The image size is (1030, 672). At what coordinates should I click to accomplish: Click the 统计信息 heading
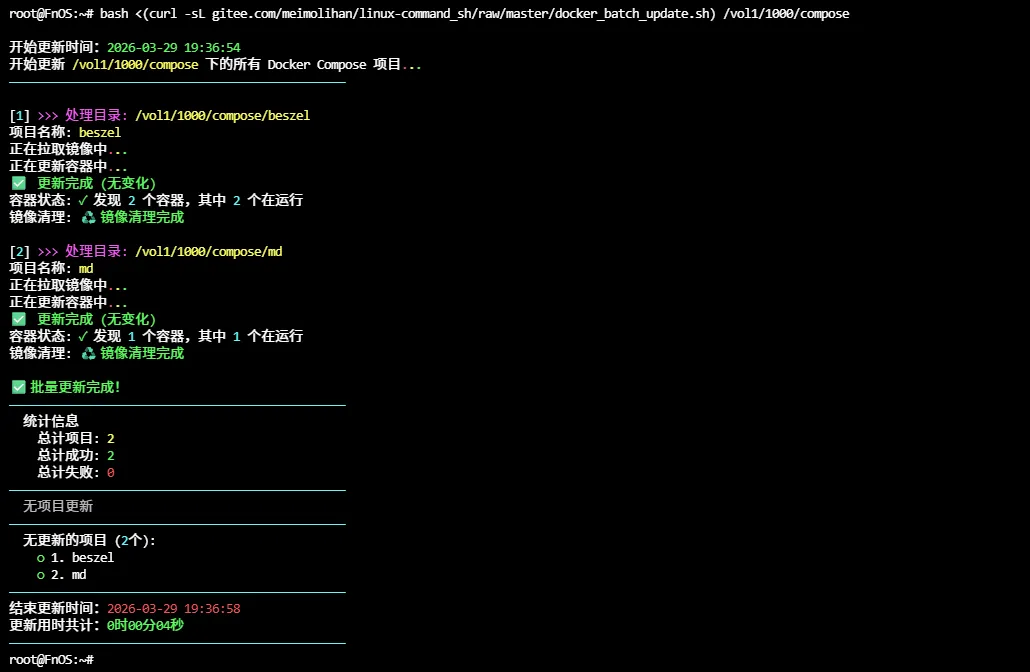tap(51, 421)
